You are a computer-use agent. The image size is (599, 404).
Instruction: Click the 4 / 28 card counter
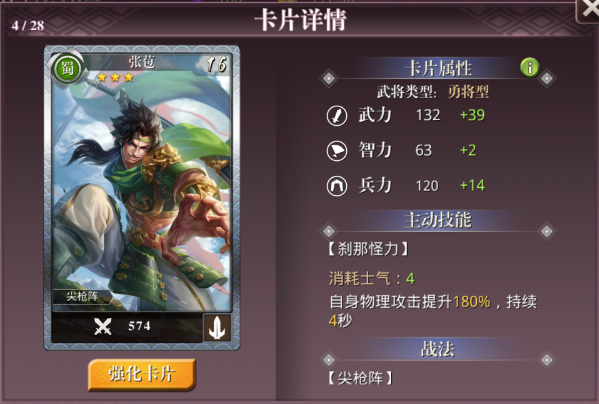tap(28, 26)
